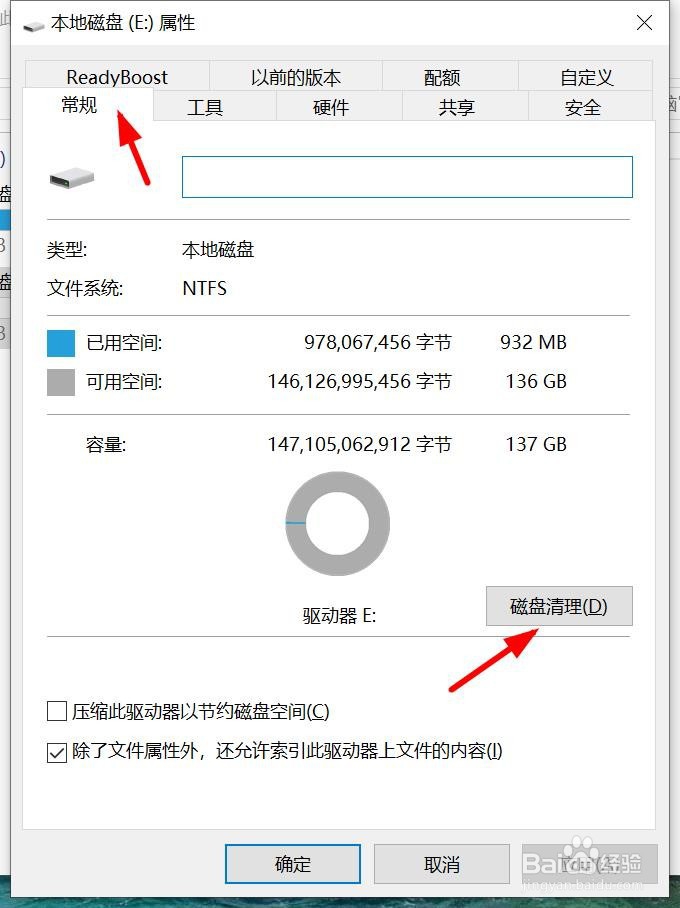Click the large disk drive icon

tap(72, 178)
